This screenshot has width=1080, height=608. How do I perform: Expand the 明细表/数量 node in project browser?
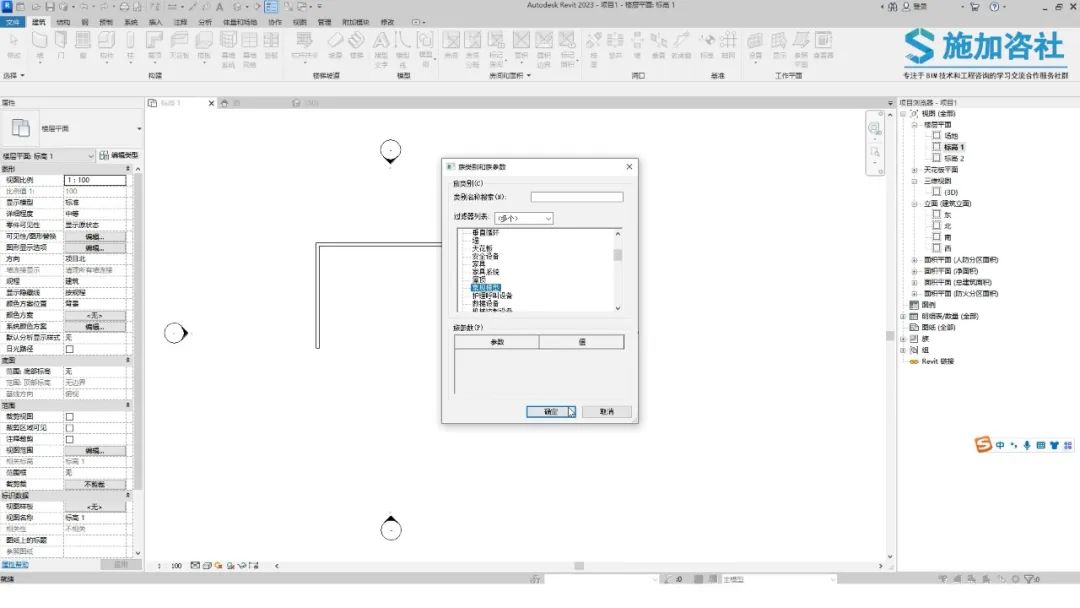point(903,316)
